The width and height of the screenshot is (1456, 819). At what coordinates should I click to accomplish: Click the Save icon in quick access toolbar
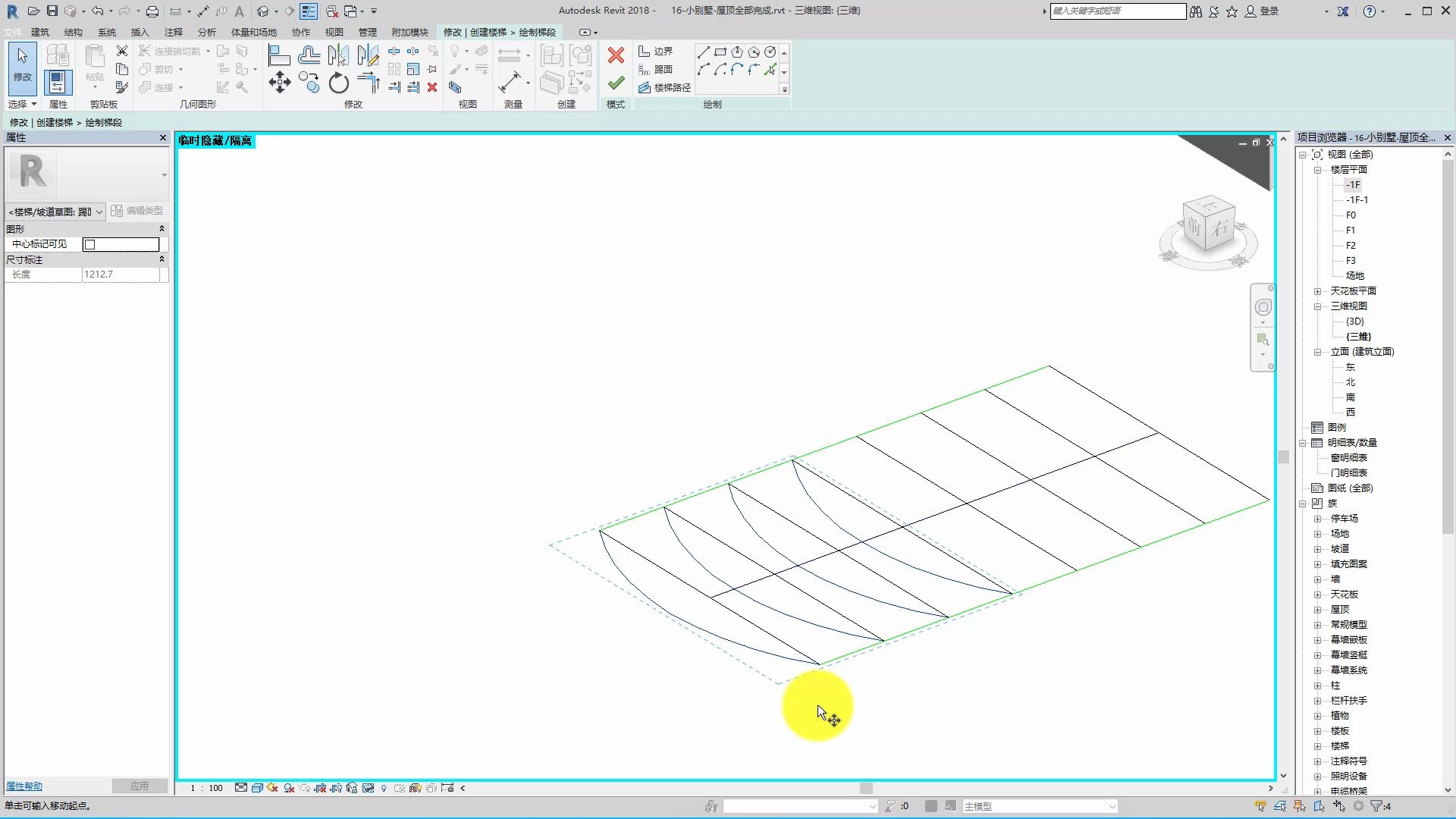tap(52, 11)
